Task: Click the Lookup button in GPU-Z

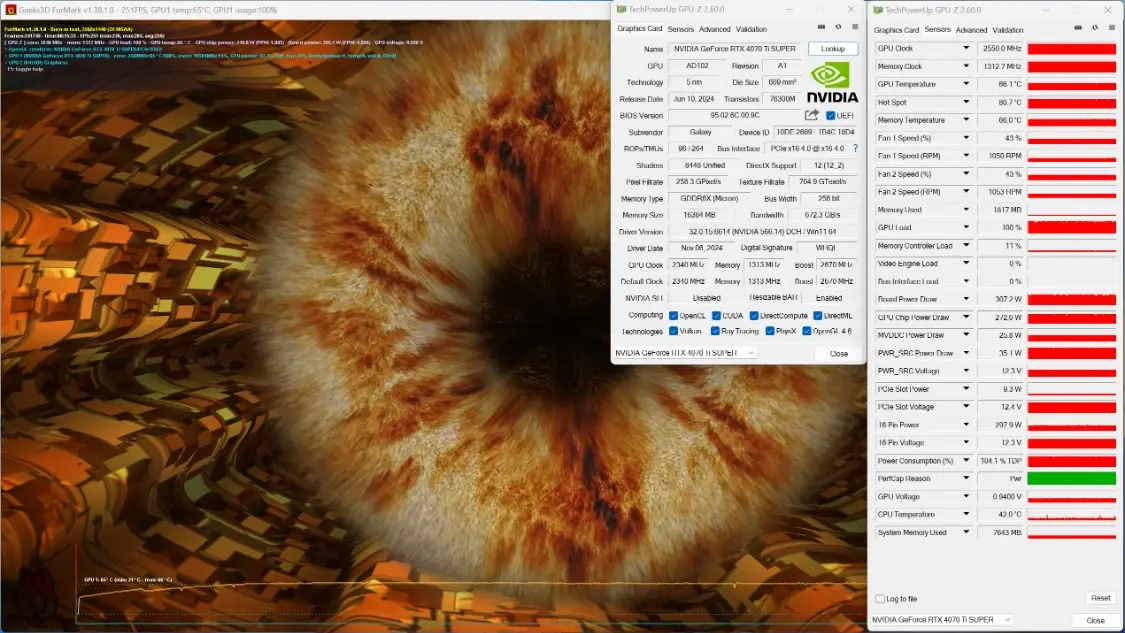Action: click(x=832, y=49)
